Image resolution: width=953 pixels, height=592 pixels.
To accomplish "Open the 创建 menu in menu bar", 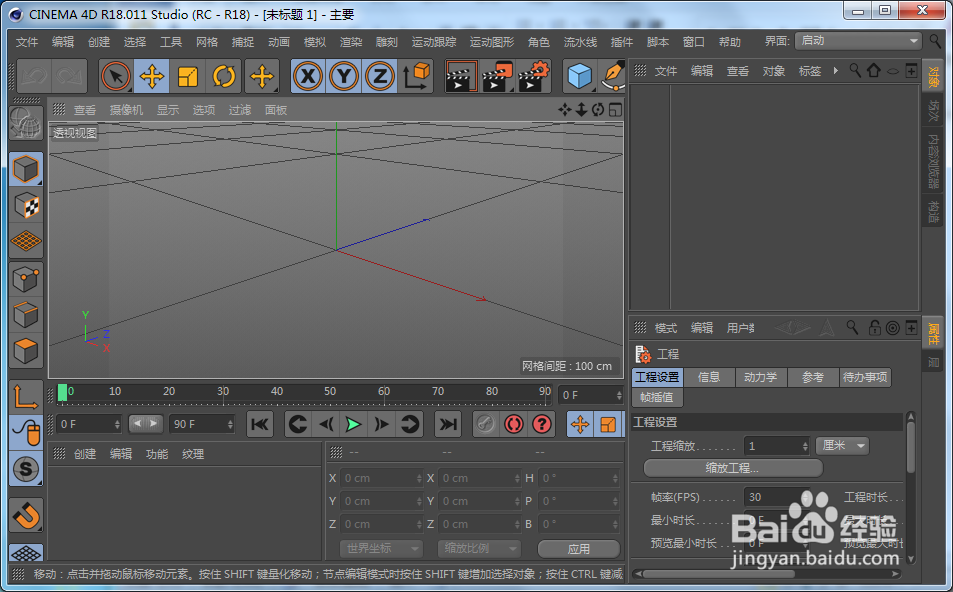I will (x=98, y=42).
